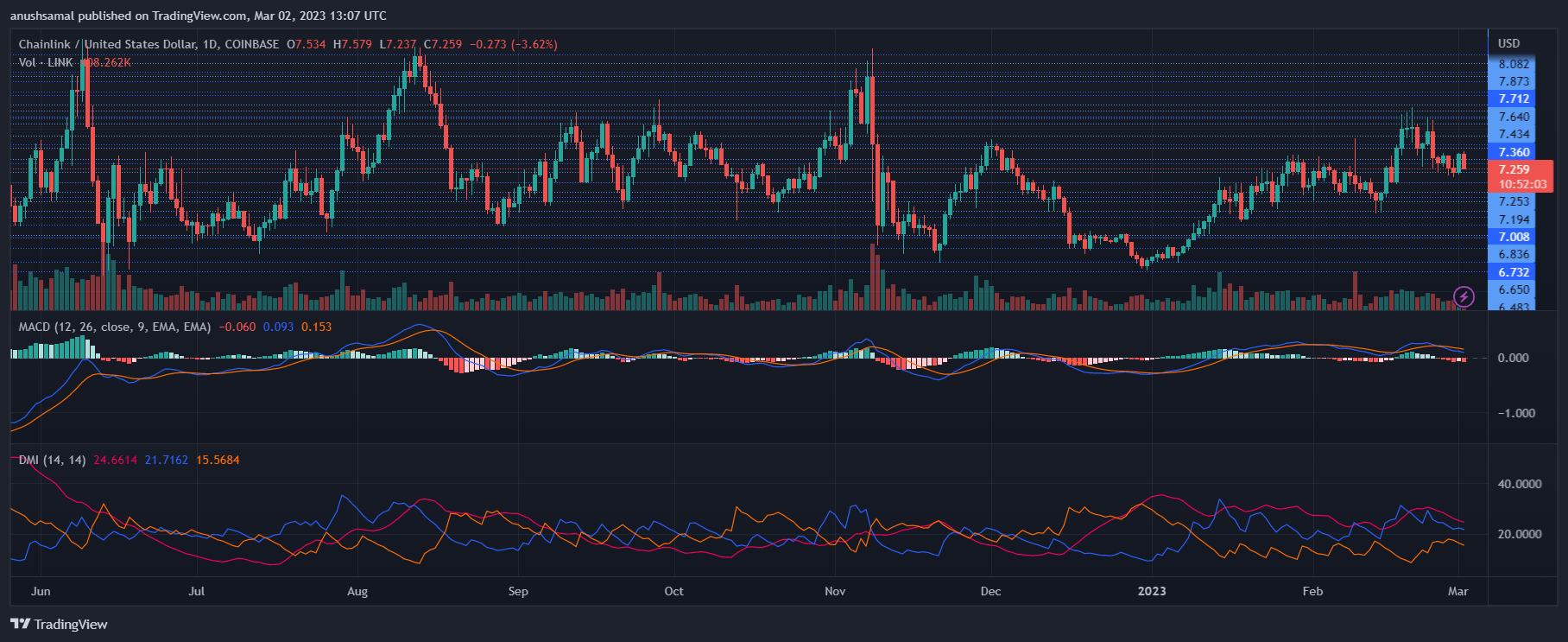Click the 7.873 price level label
Viewport: 1568px width, 642px height.
[1514, 81]
